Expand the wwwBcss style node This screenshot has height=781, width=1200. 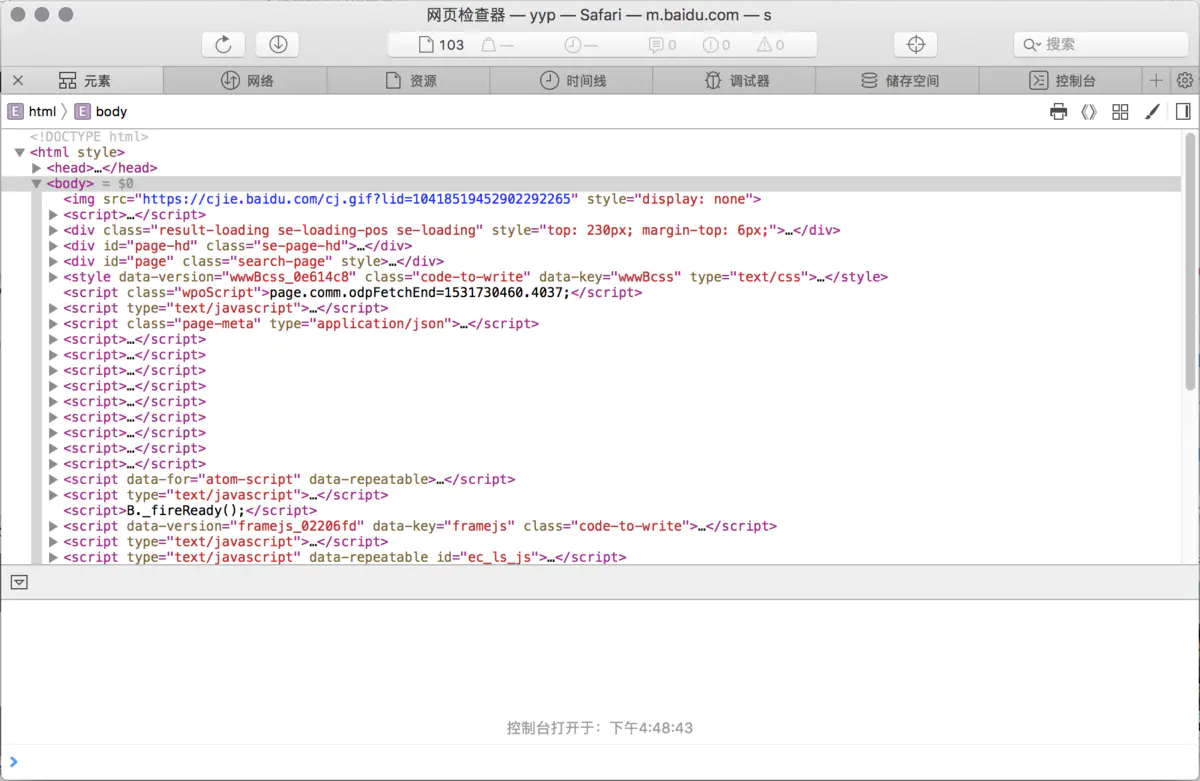pos(54,277)
